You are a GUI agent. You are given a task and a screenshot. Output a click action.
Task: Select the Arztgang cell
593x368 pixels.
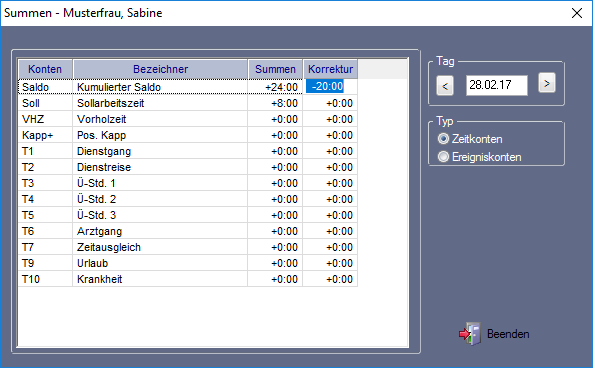[x=160, y=231]
